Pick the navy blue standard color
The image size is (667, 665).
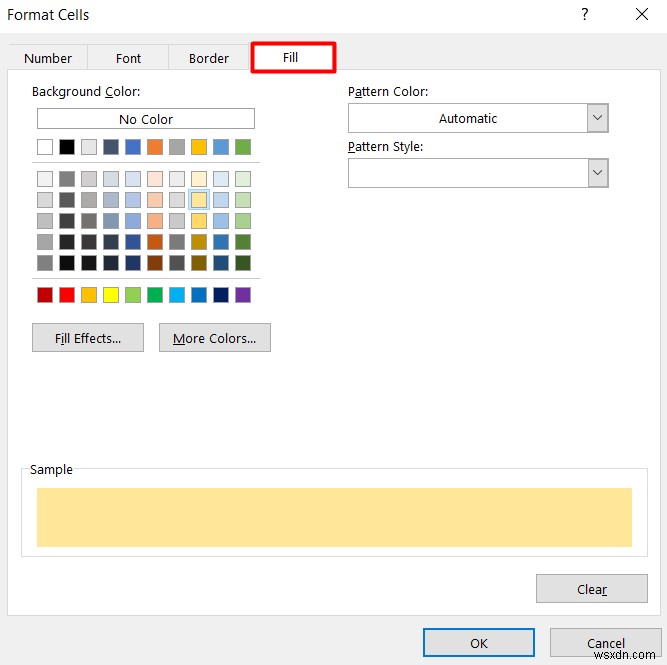(221, 295)
